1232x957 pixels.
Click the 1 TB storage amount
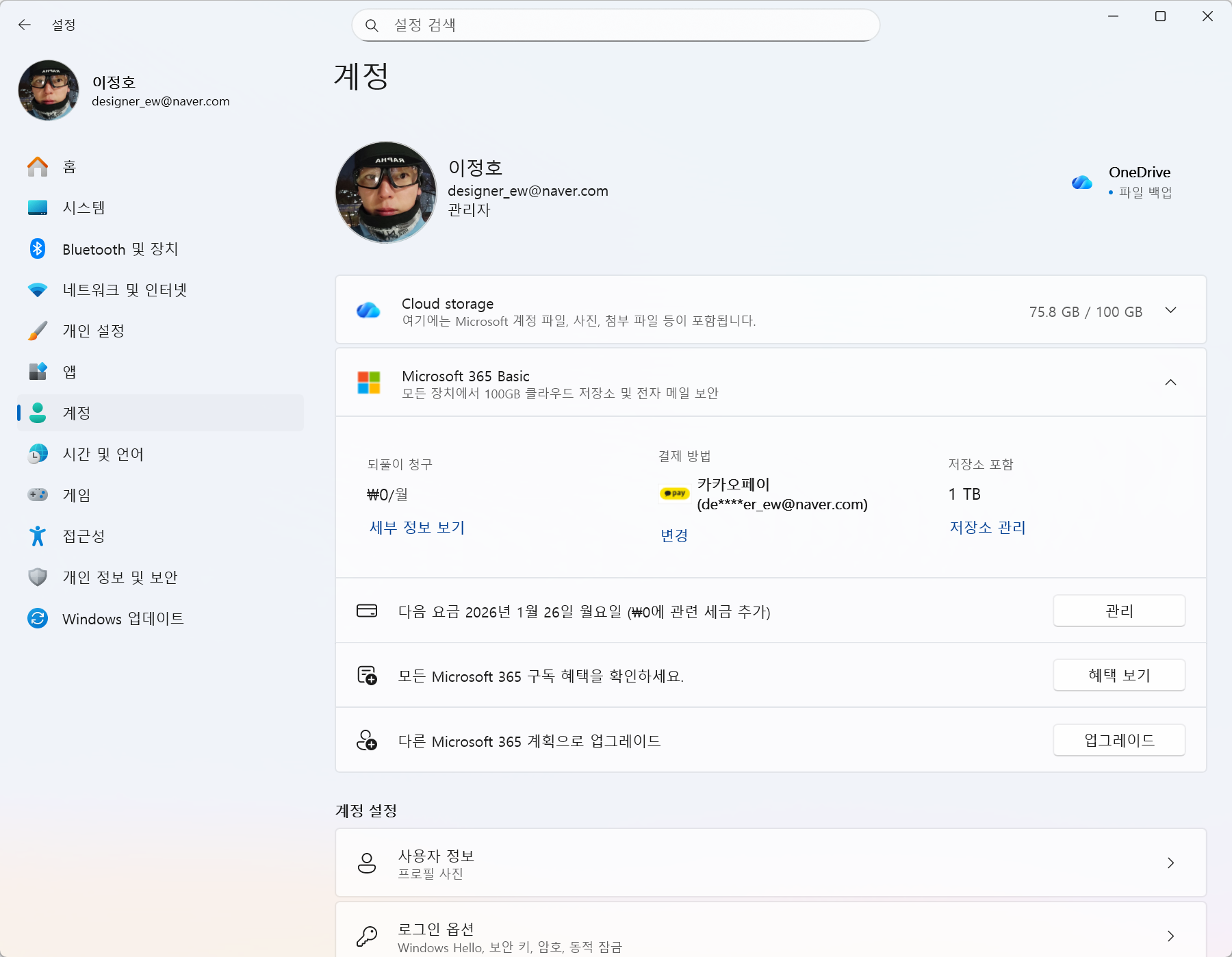coord(964,494)
